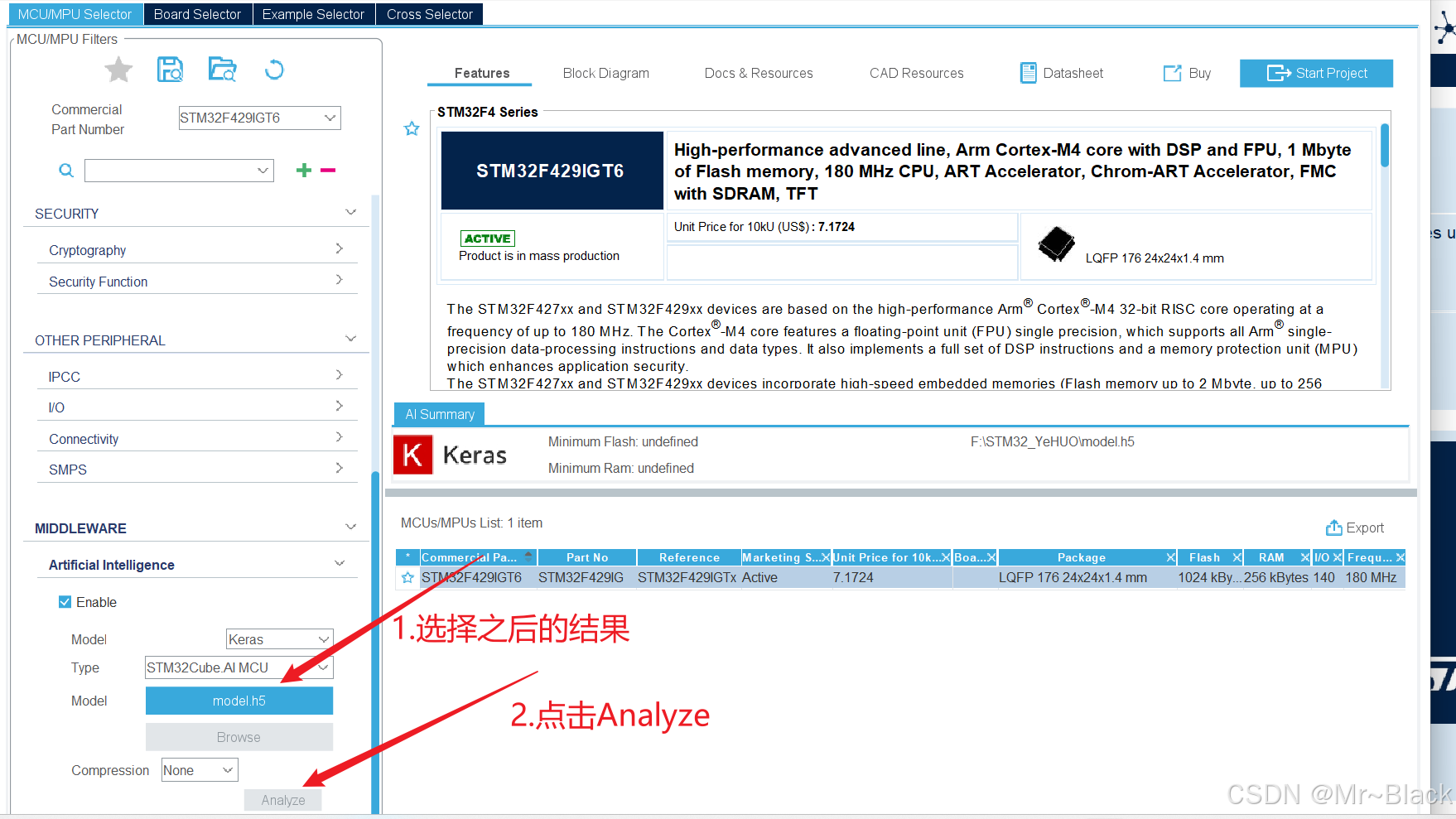
Task: Open the Block Diagram tab
Action: (x=605, y=73)
